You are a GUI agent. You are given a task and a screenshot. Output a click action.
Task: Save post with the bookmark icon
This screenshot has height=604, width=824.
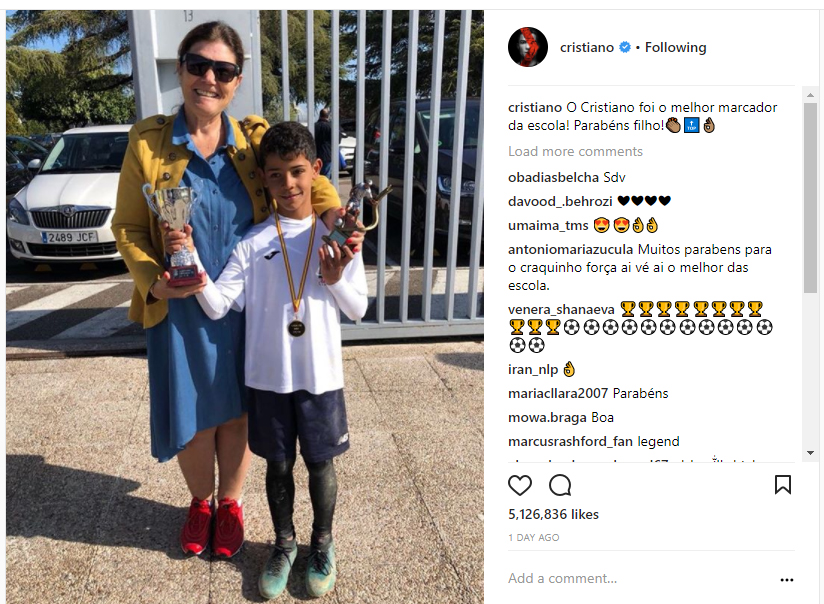tap(782, 485)
